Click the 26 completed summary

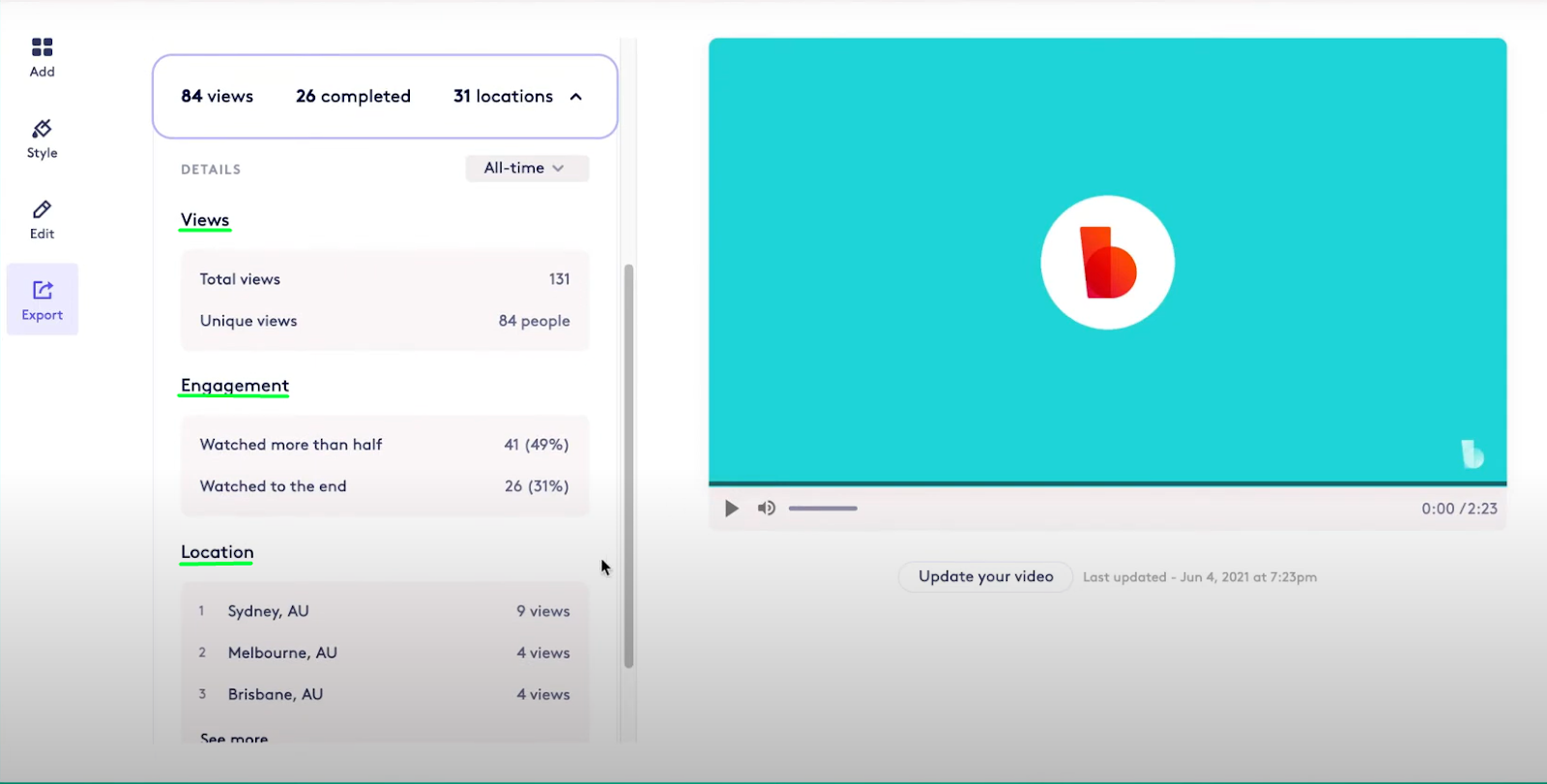353,97
